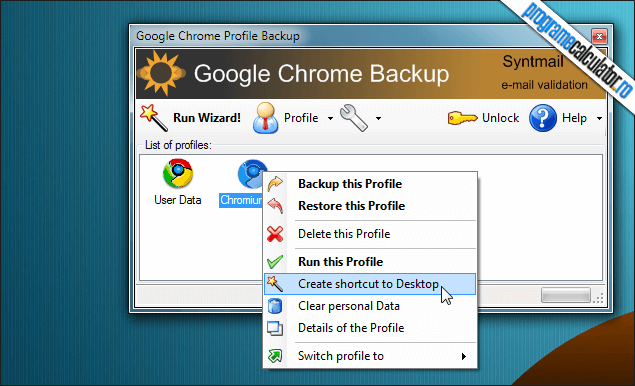This screenshot has height=386, width=635.
Task: Click the green checkmark run icon
Action: (x=275, y=262)
